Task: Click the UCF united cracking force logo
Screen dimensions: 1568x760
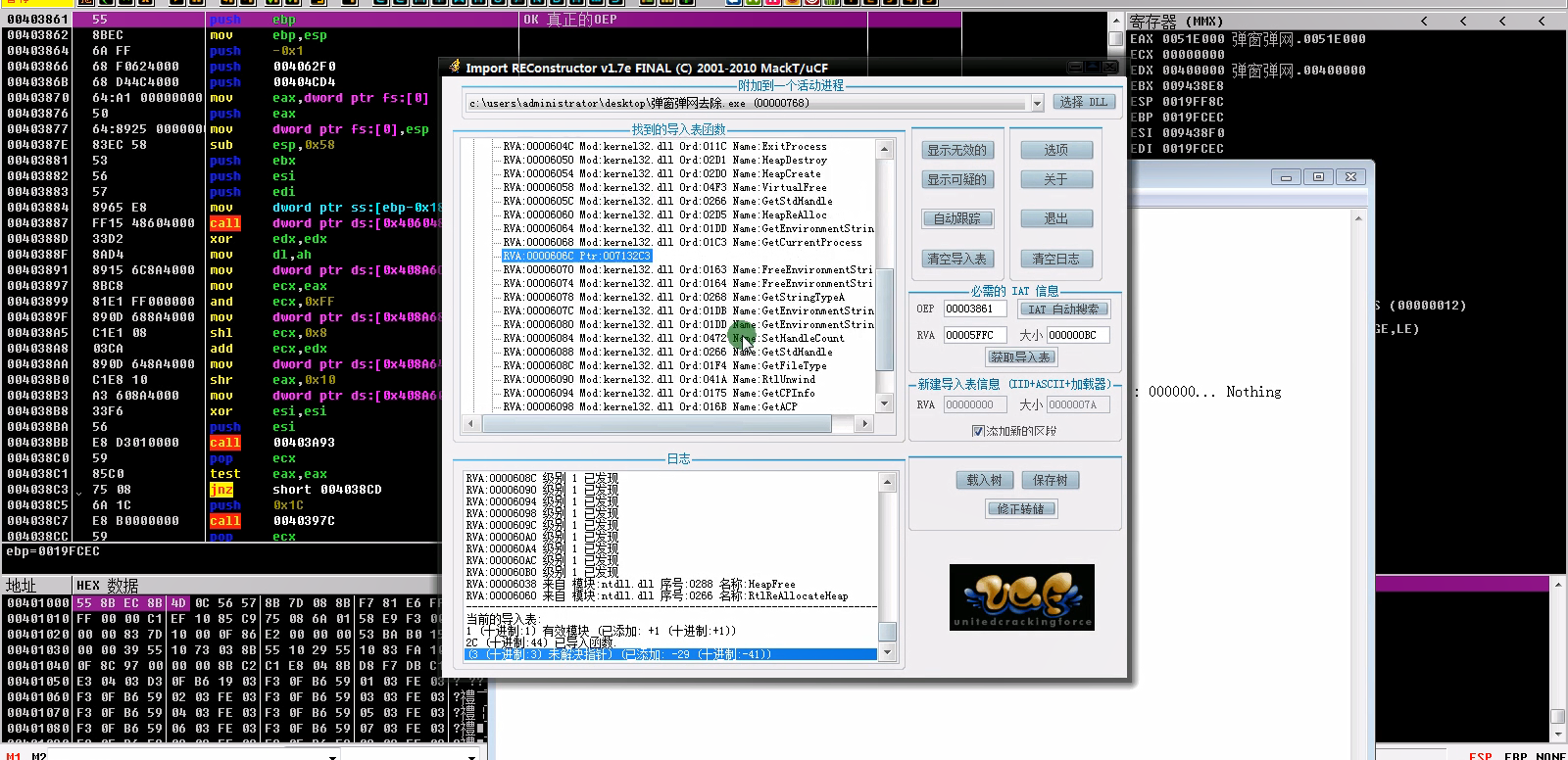Action: click(1022, 596)
